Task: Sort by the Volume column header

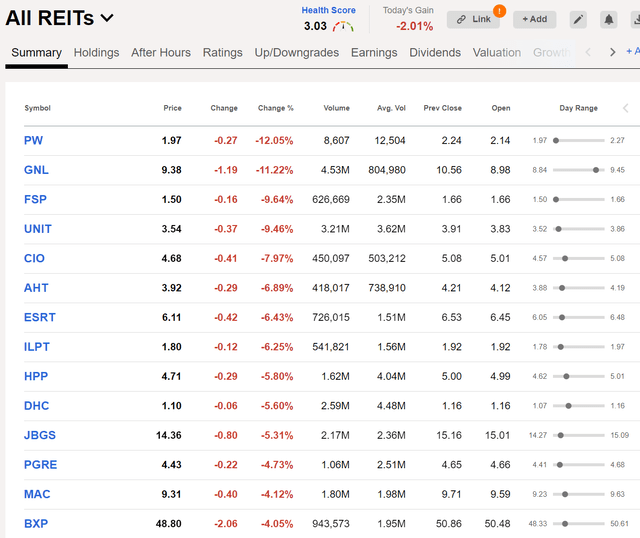Action: click(x=336, y=108)
